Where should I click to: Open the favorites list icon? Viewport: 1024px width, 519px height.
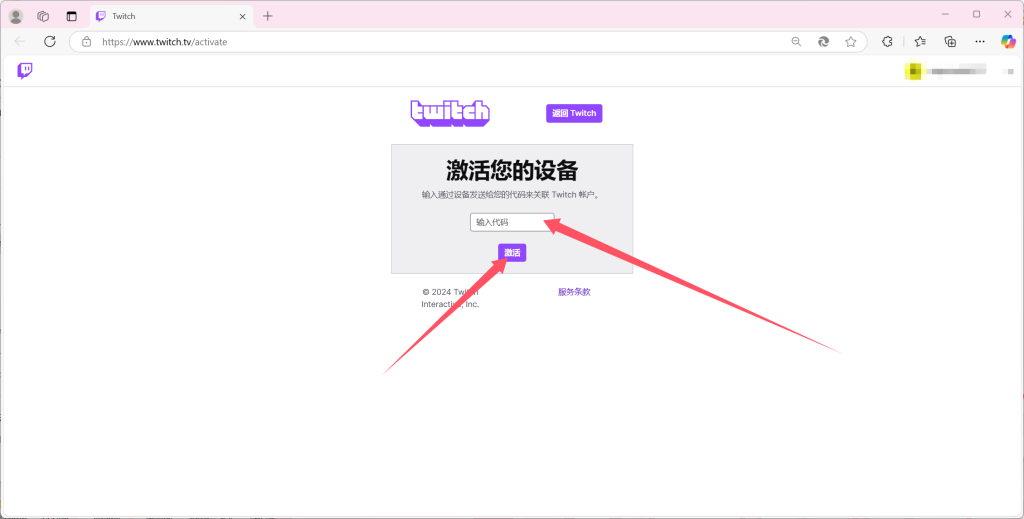920,42
